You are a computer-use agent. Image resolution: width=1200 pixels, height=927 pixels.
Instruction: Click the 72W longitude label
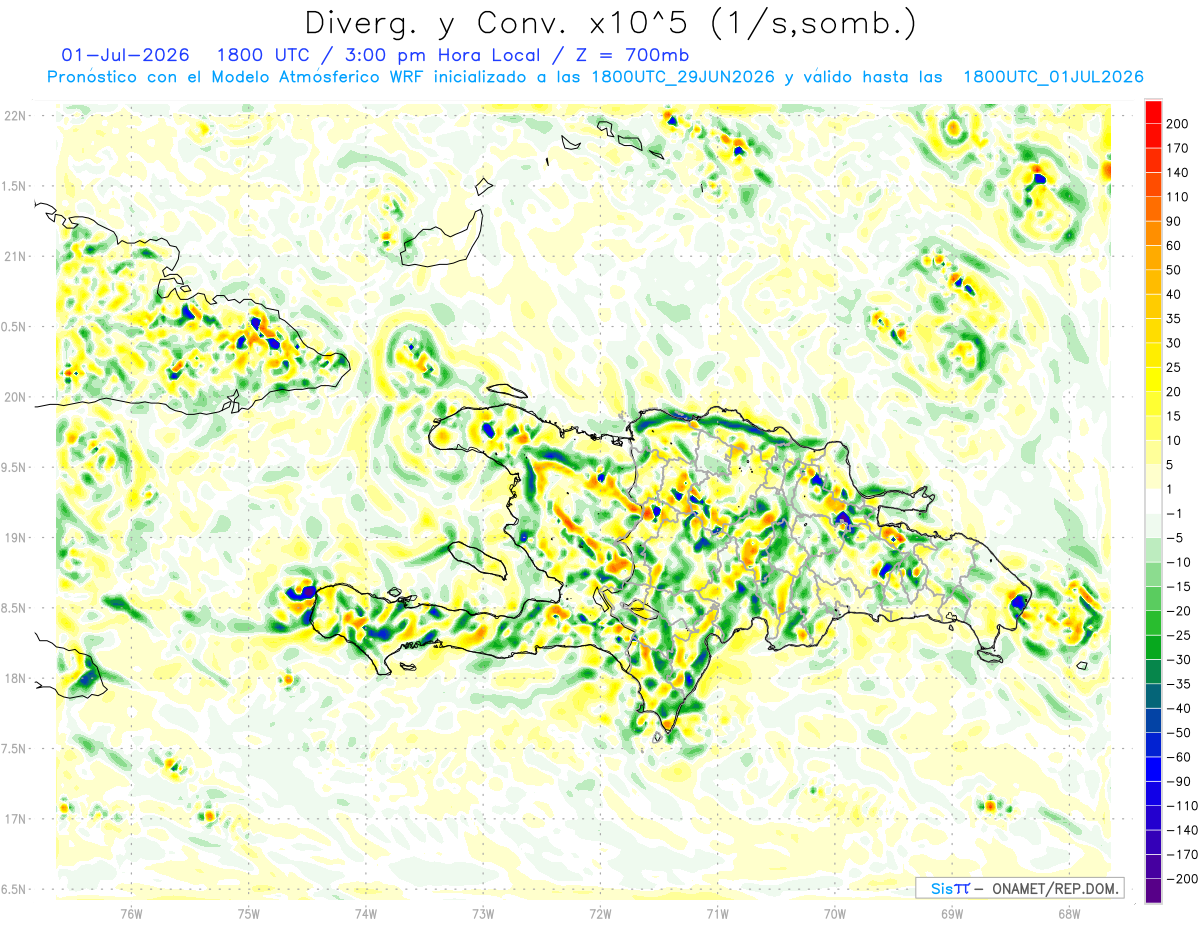point(600,913)
